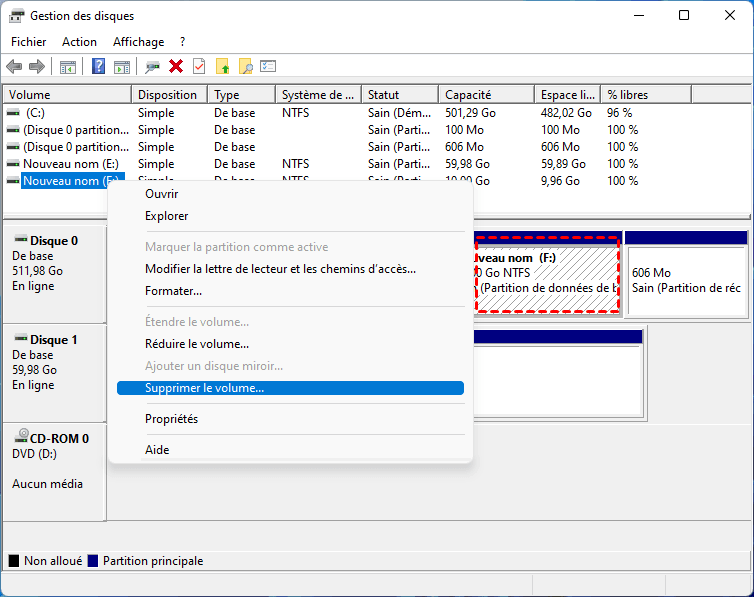Click 'Réduire le volume...' menu entry
The height and width of the screenshot is (597, 754).
point(197,344)
